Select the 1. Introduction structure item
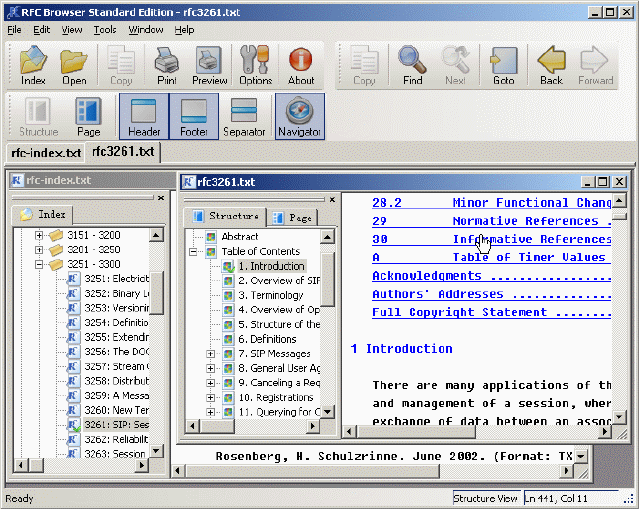This screenshot has height=509, width=639. pos(271,266)
